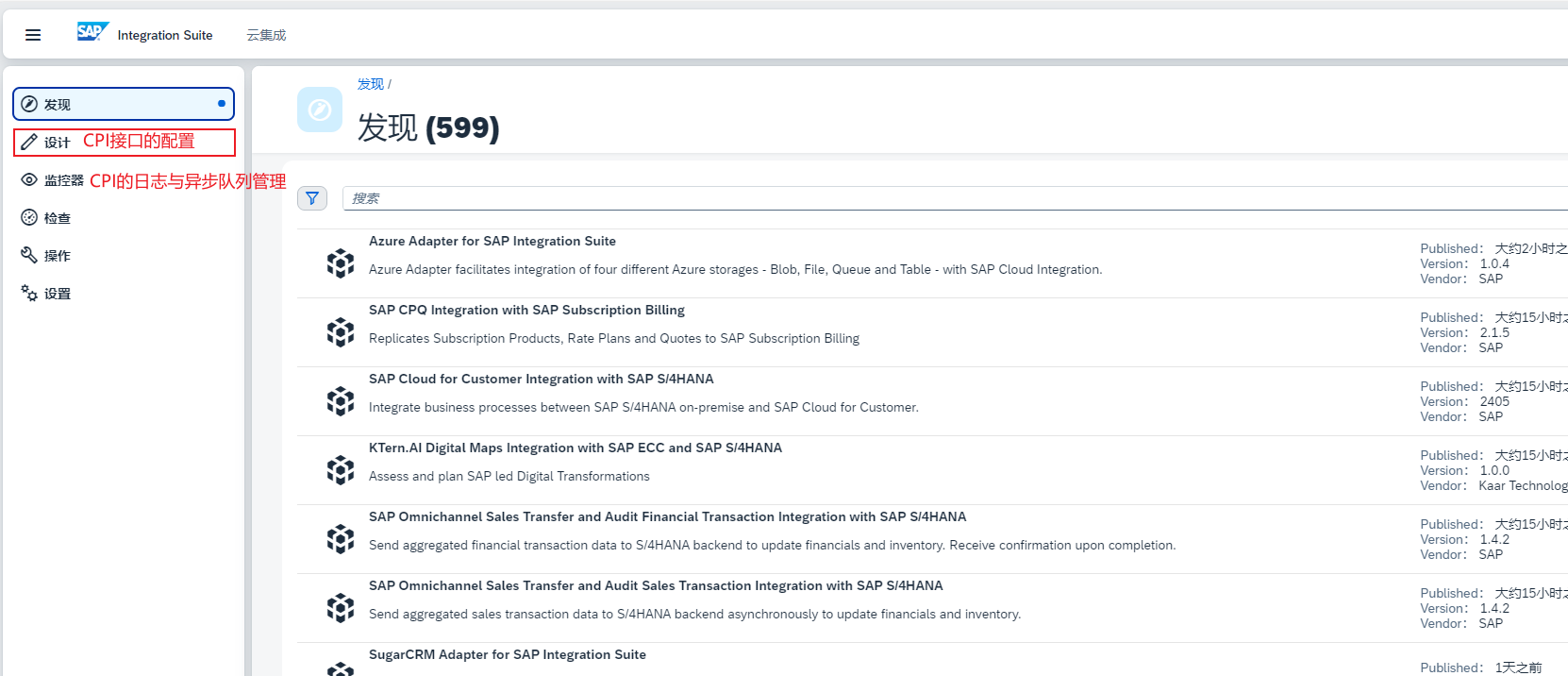This screenshot has width=1568, height=676.
Task: Open SugarCRM Adapter for SAP Integration Suite
Action: (507, 655)
